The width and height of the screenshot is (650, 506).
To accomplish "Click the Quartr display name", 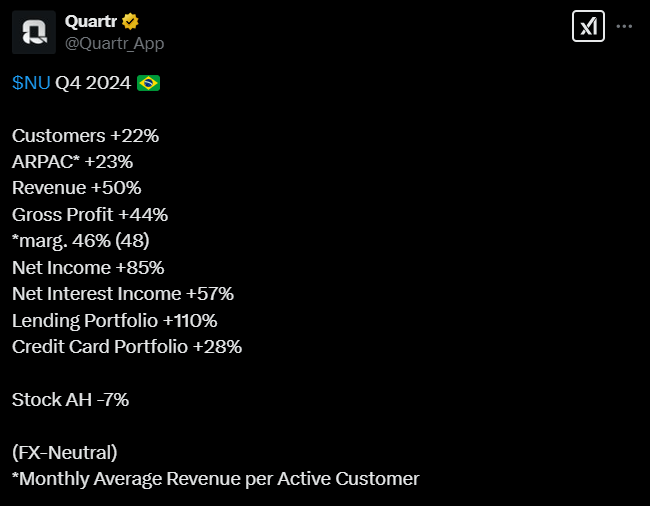I will [x=91, y=22].
